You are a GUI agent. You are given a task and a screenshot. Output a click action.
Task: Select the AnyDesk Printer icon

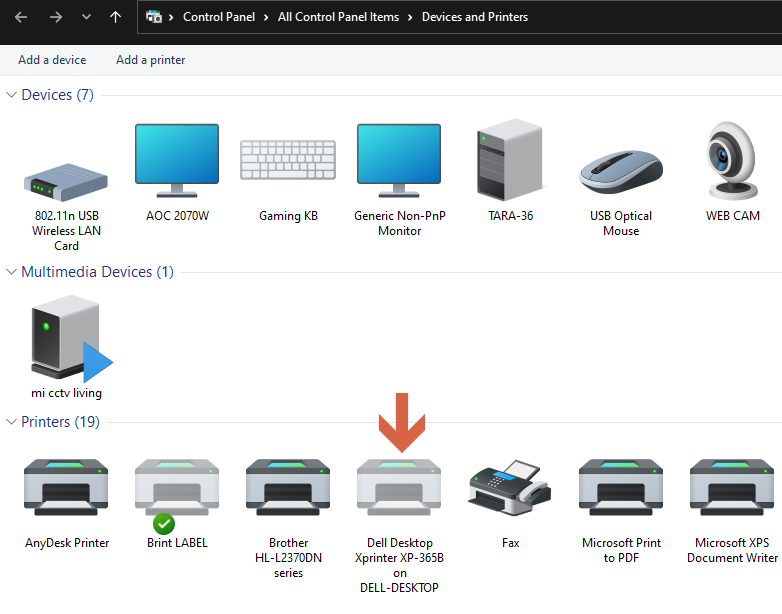coord(66,487)
